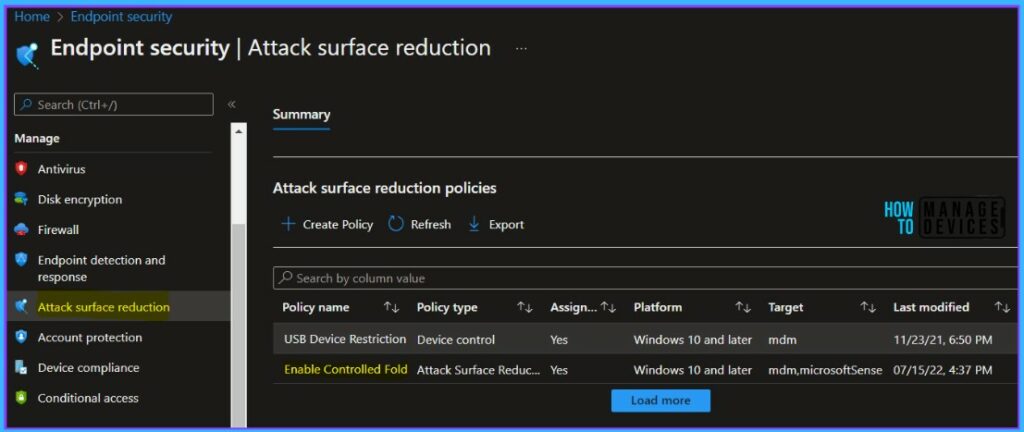Click the Endpoint security shield icon in header
The width and height of the screenshot is (1024, 432).
pos(26,55)
